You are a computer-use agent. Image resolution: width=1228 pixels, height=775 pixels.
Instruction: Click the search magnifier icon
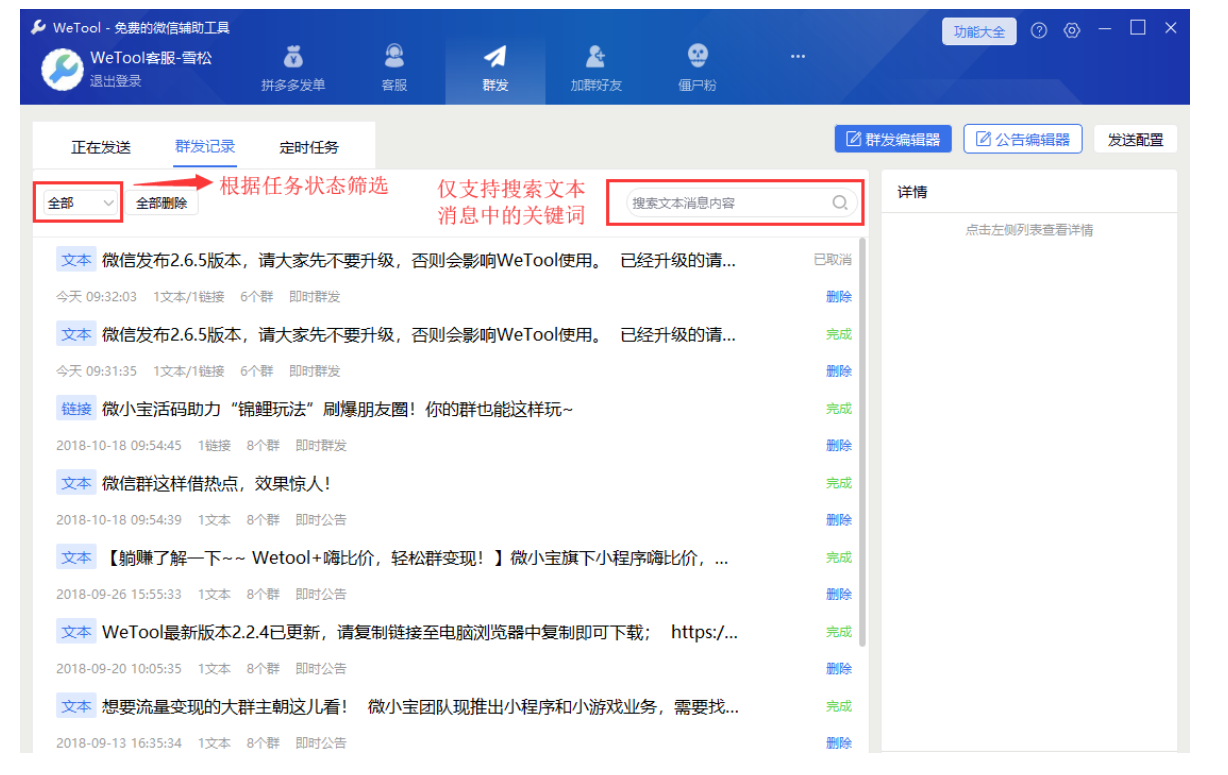pos(840,203)
